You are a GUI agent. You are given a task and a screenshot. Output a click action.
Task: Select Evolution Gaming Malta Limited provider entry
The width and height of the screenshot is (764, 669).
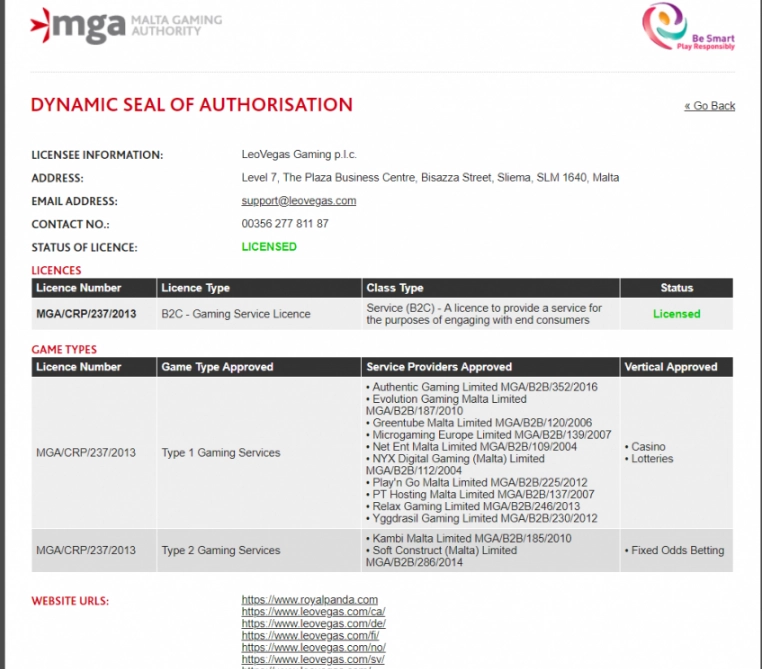point(447,405)
